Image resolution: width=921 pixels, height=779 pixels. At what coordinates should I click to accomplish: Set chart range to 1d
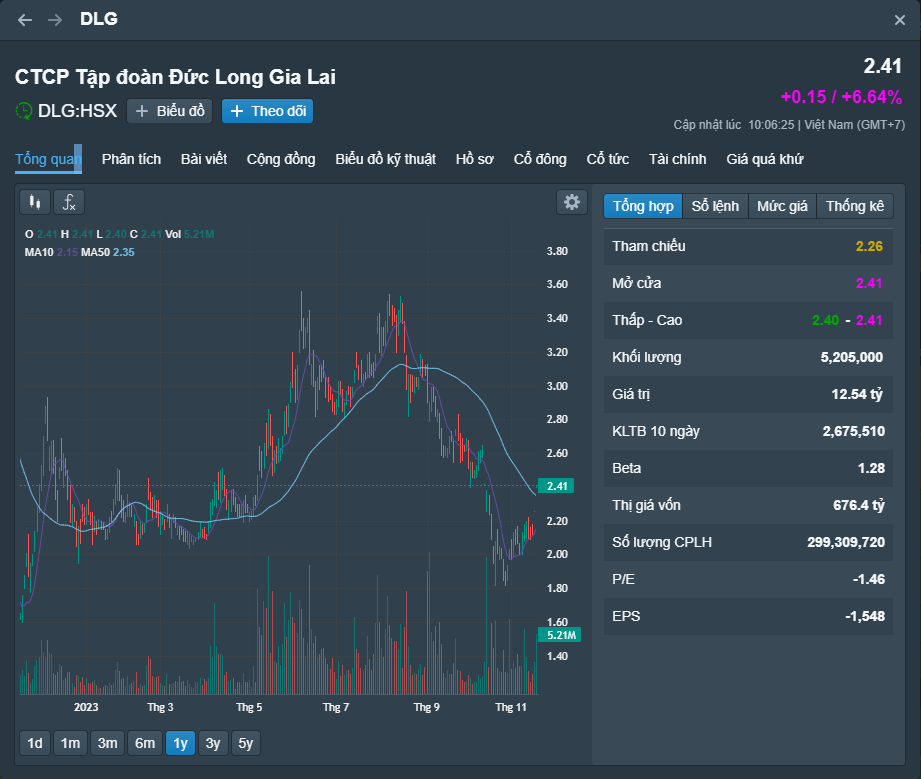pos(35,743)
